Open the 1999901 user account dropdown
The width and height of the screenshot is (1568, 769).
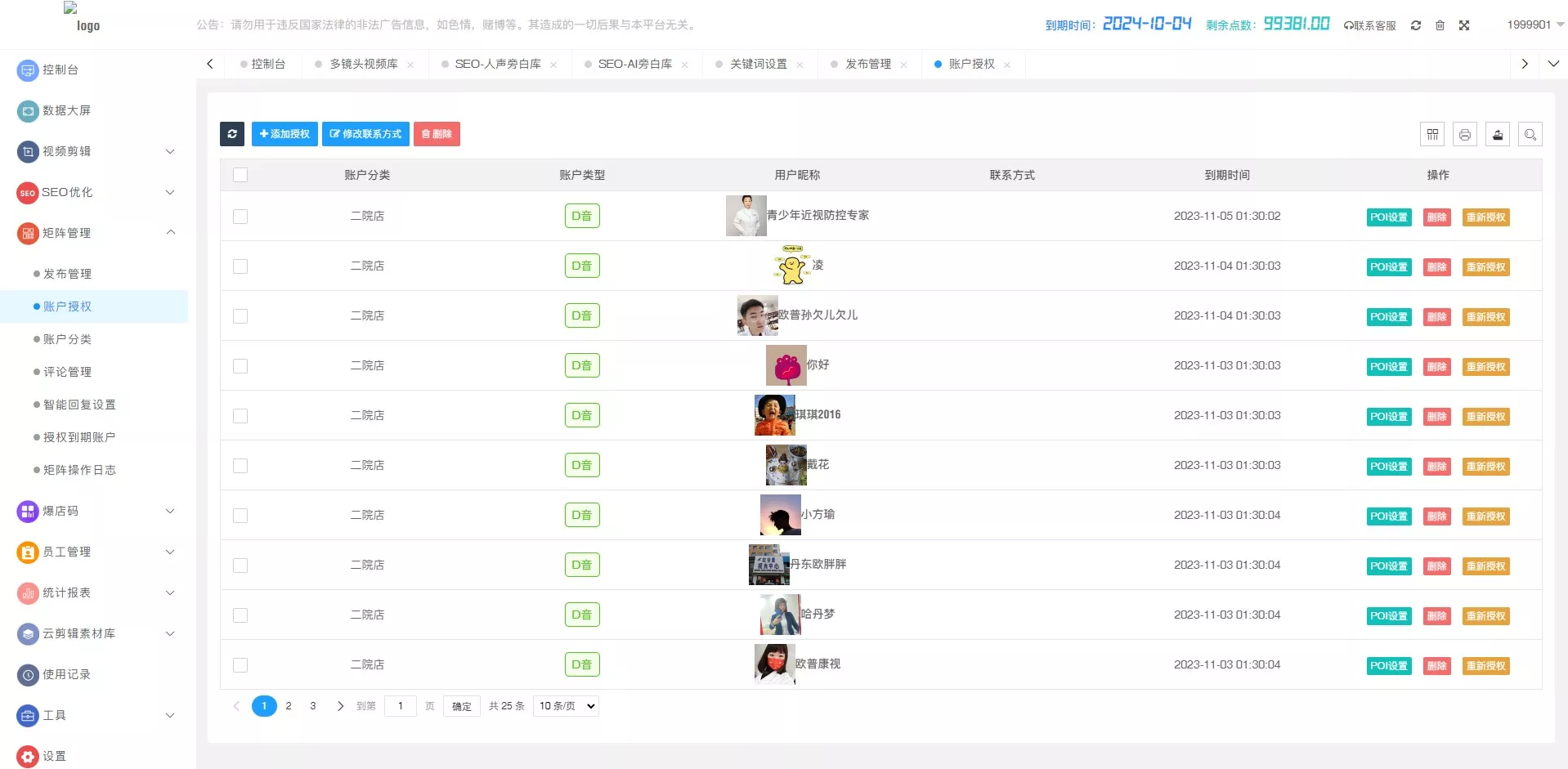click(1534, 25)
